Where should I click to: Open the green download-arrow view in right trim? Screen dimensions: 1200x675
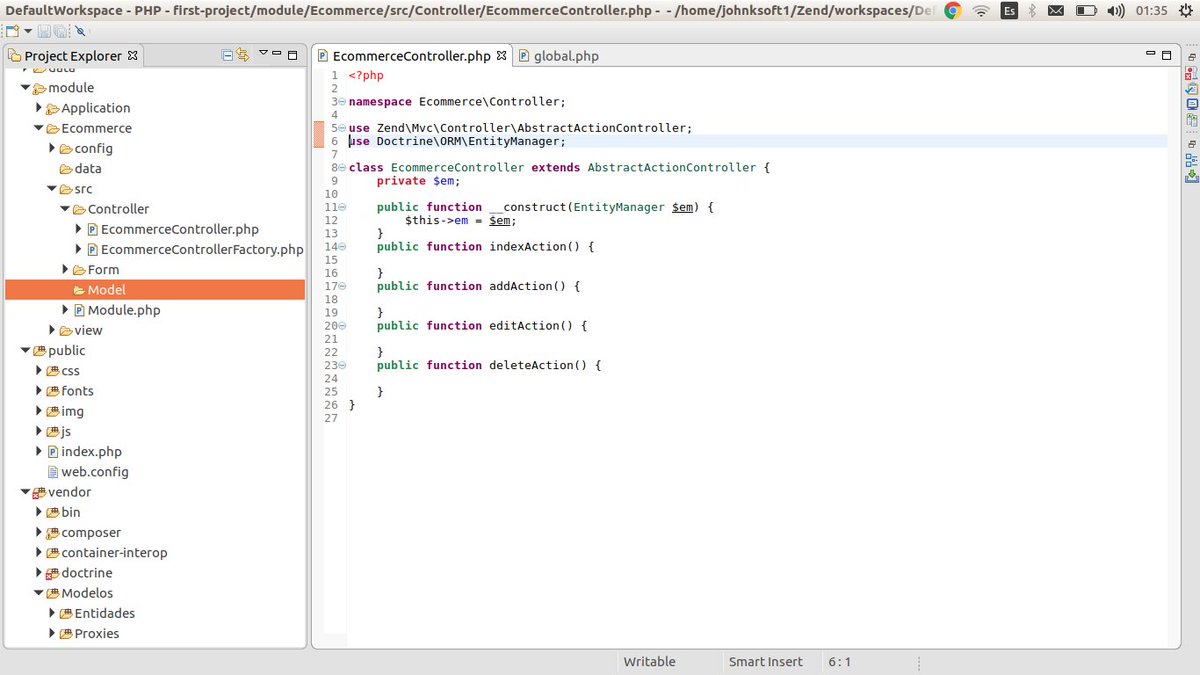click(1192, 176)
